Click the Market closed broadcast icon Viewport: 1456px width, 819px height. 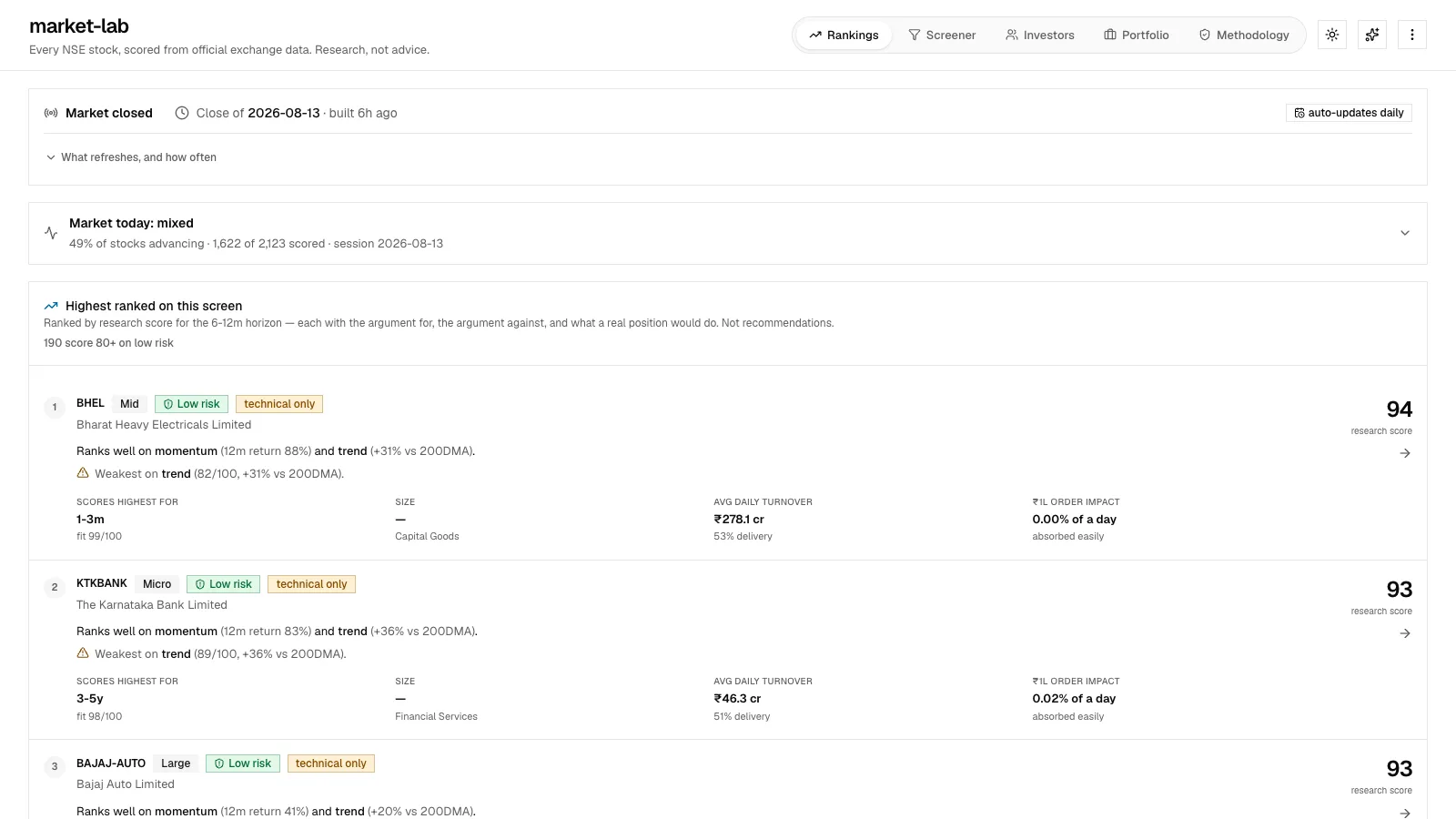tap(51, 113)
